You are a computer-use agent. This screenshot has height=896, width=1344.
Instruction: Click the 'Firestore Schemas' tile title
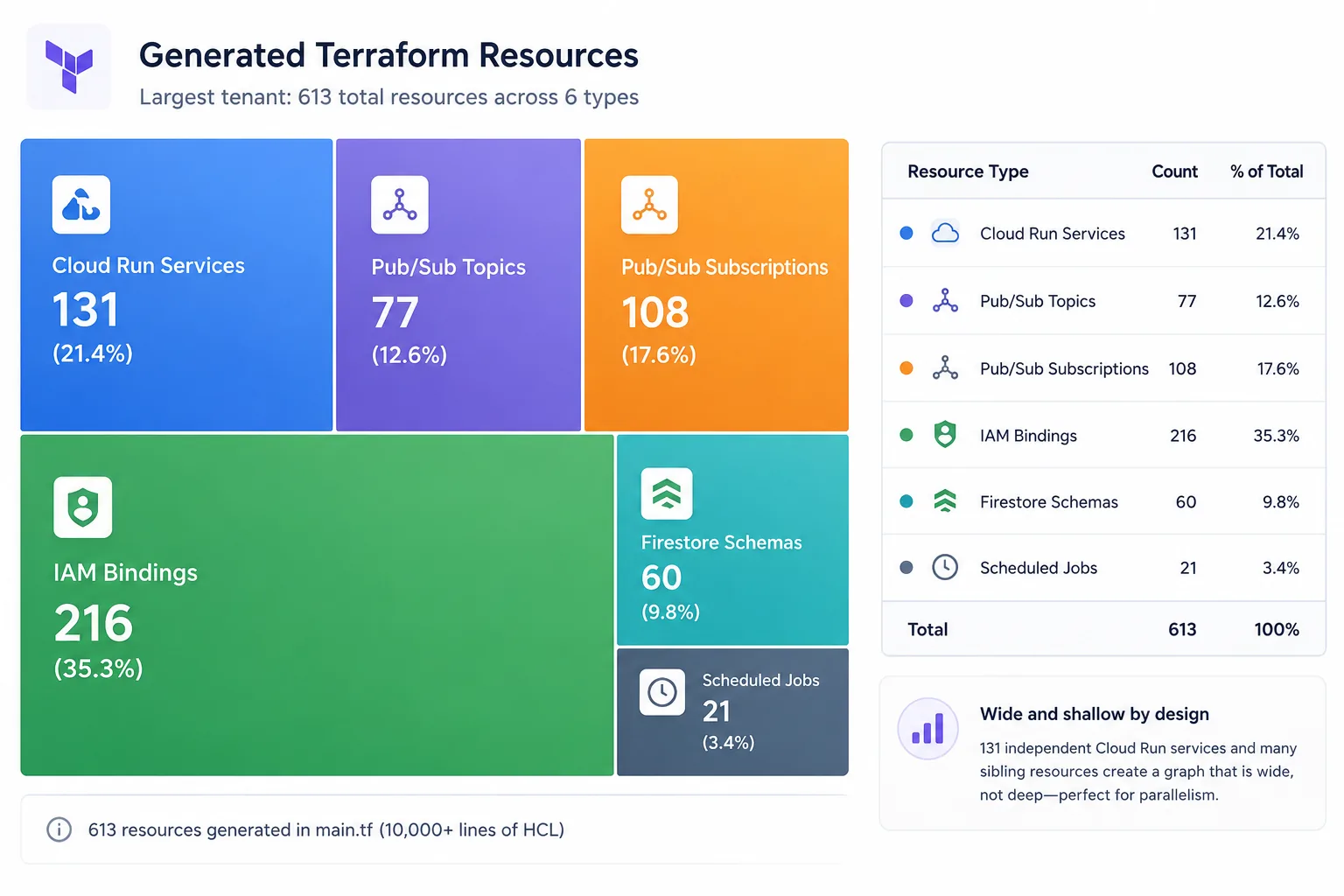point(721,542)
